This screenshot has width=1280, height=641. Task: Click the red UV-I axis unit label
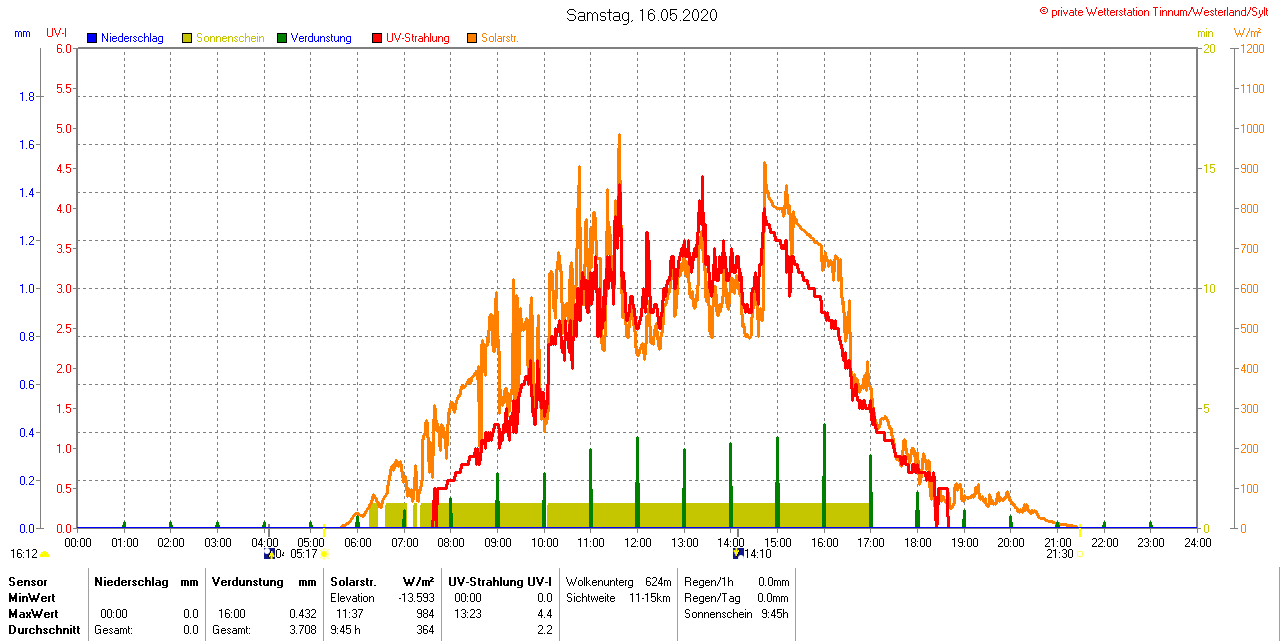57,33
